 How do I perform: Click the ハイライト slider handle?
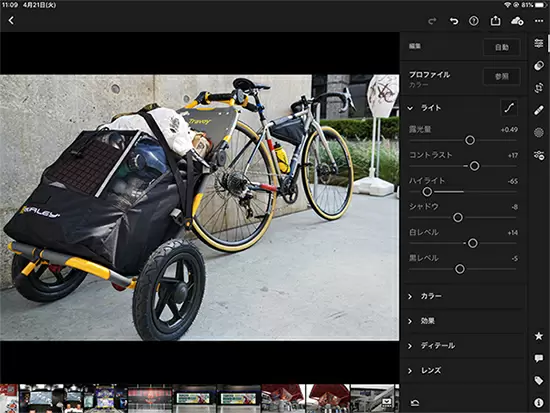pos(427,192)
